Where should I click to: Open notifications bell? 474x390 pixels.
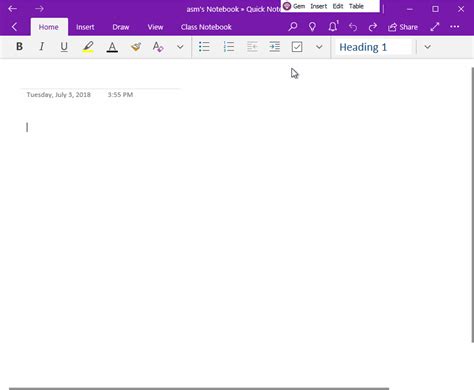point(333,27)
